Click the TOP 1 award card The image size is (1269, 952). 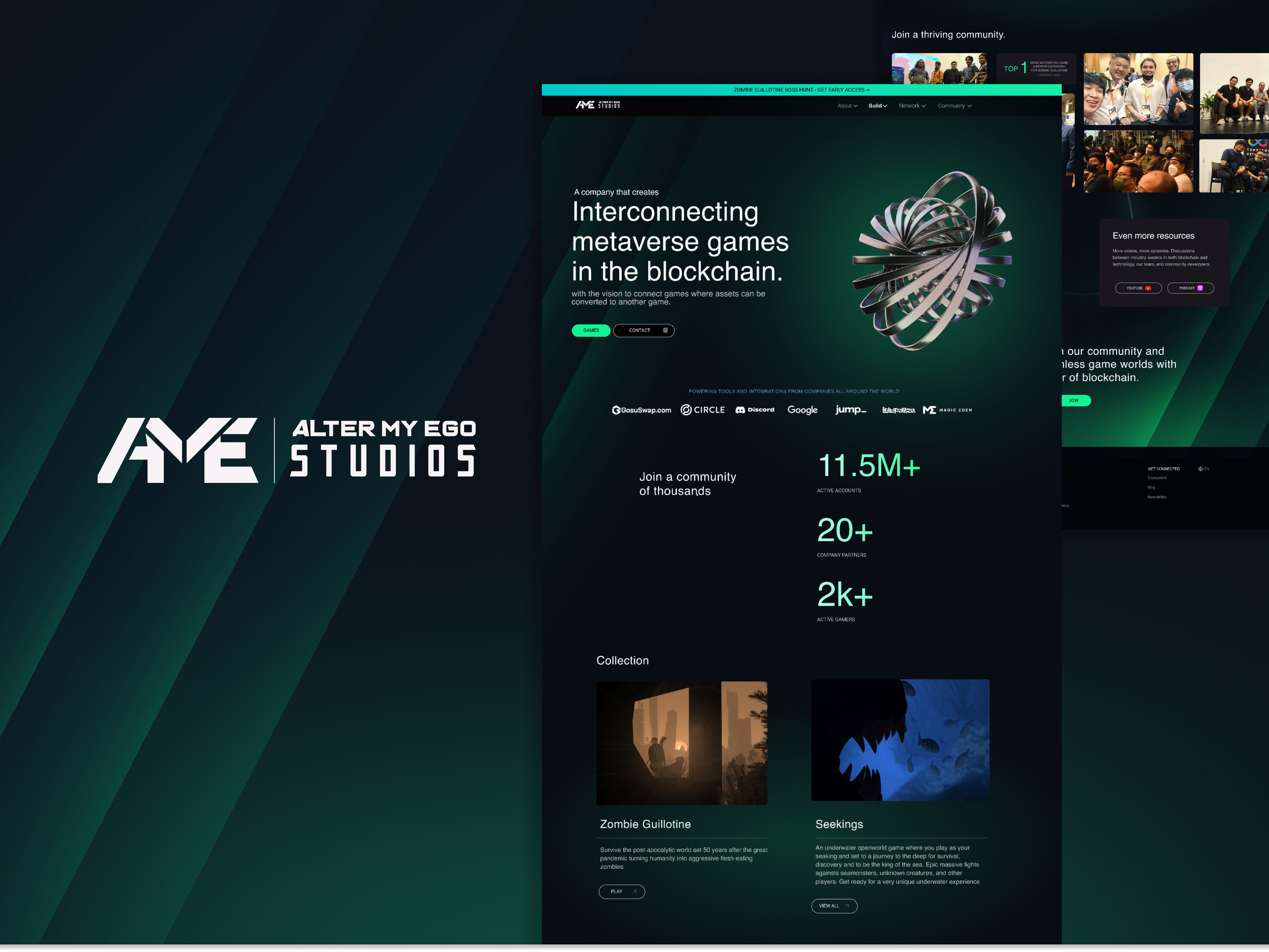point(1036,68)
